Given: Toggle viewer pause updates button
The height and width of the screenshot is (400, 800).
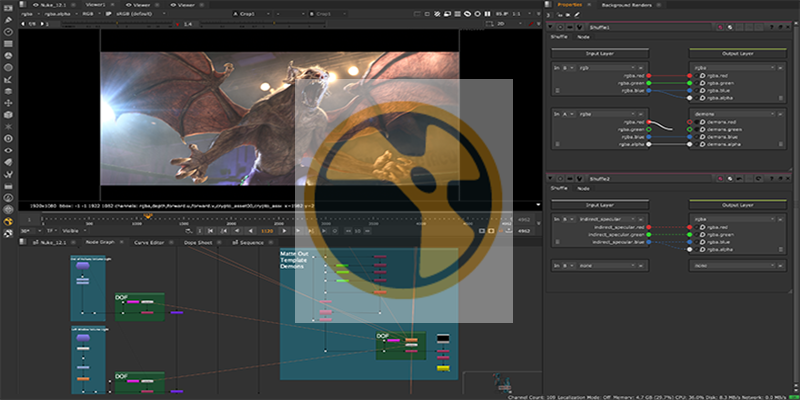Looking at the screenshot, I should point(487,14).
